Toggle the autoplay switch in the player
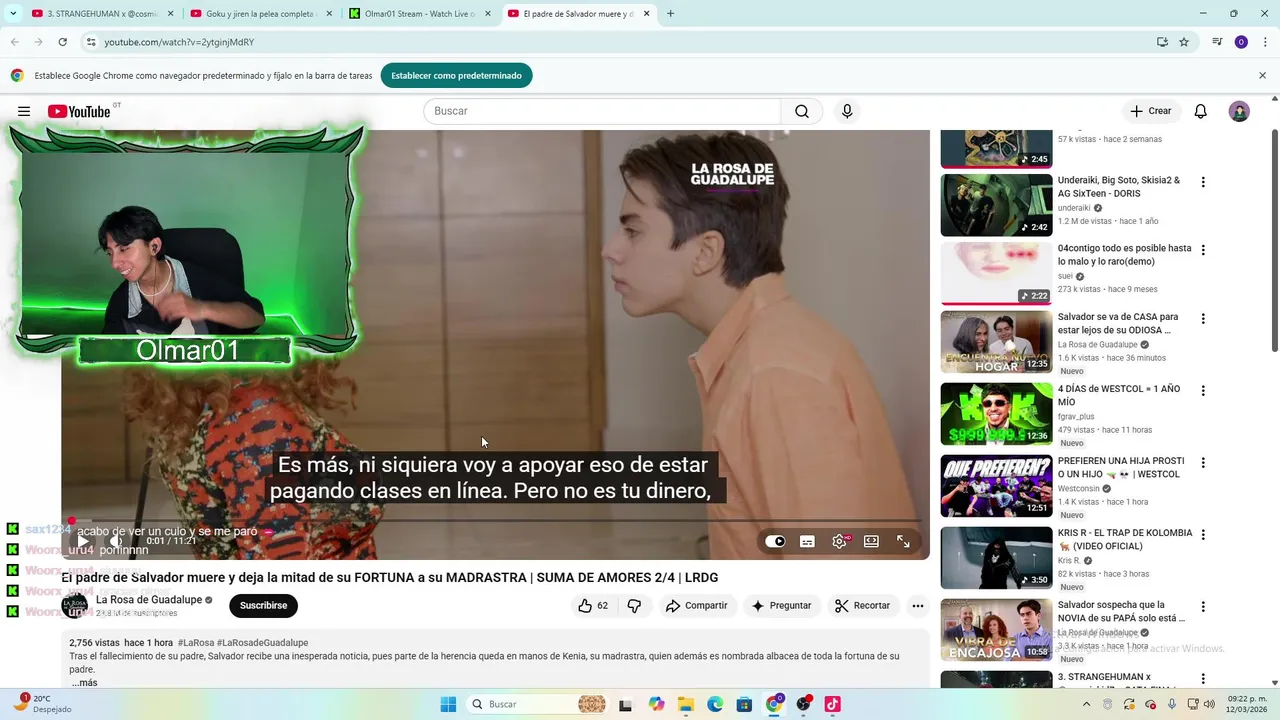This screenshot has width=1280, height=720. (x=775, y=541)
